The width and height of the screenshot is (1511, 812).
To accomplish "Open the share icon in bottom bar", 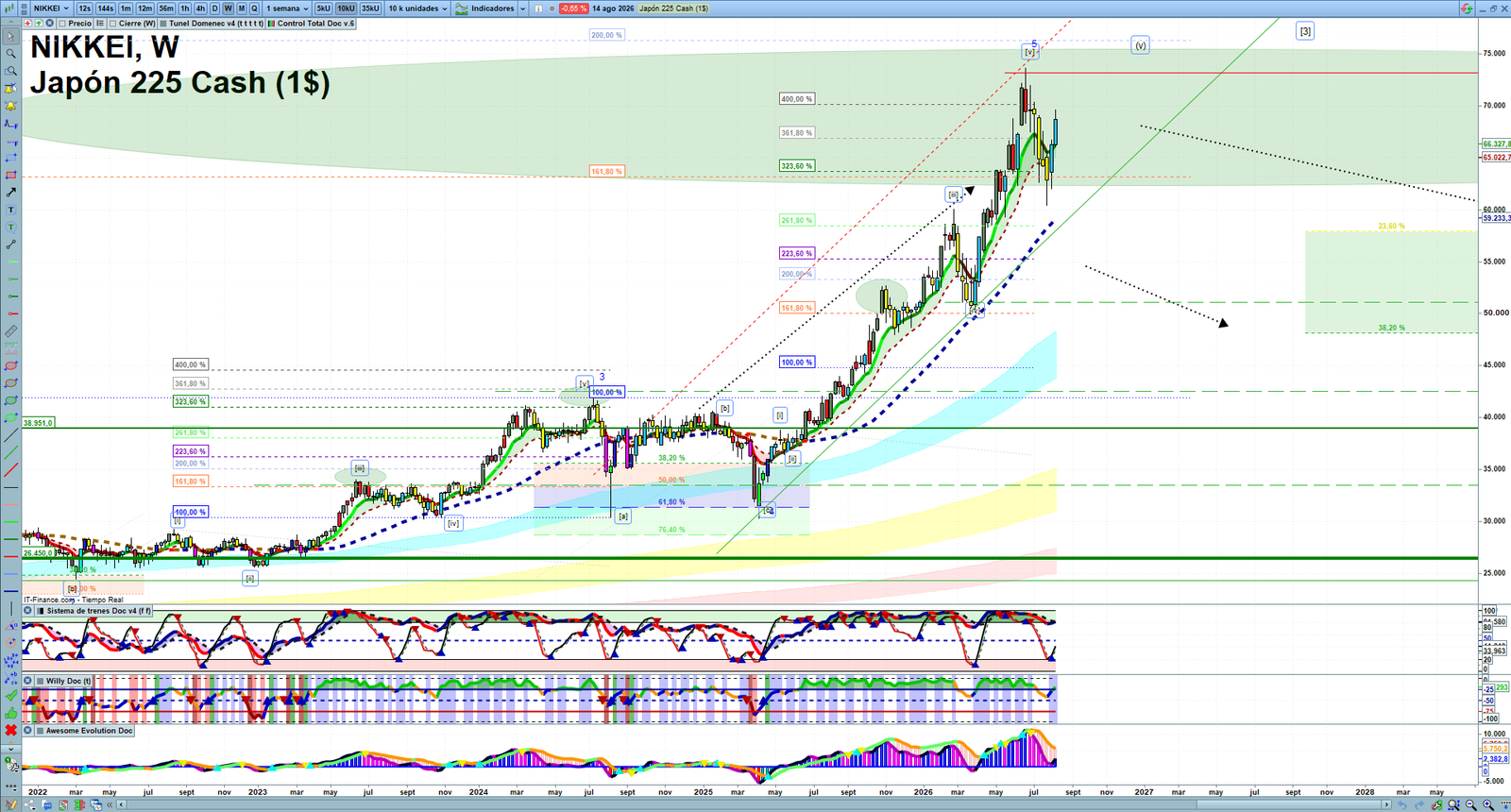I will 29,804.
